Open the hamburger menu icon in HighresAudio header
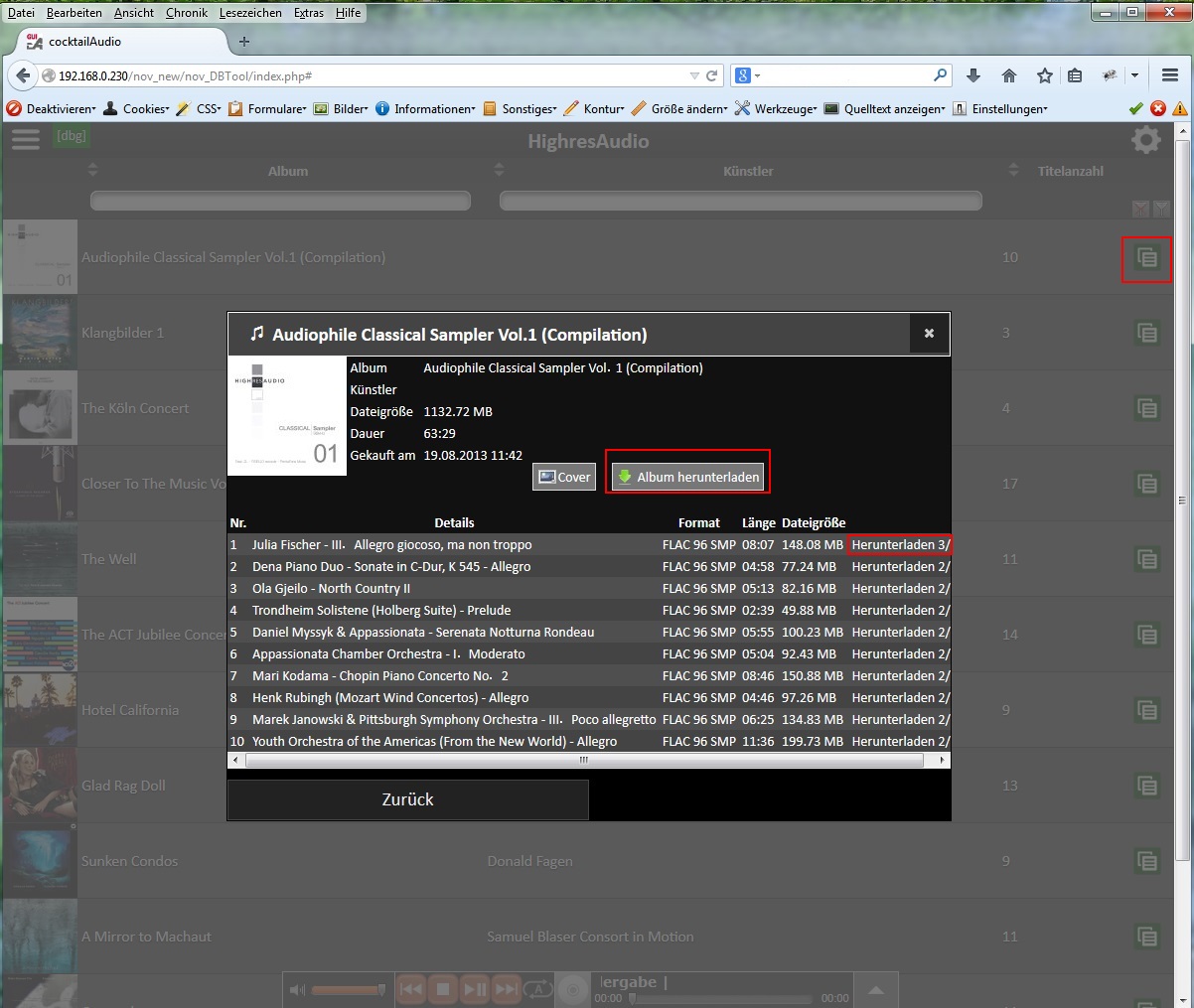The height and width of the screenshot is (1008, 1194). (x=25, y=139)
